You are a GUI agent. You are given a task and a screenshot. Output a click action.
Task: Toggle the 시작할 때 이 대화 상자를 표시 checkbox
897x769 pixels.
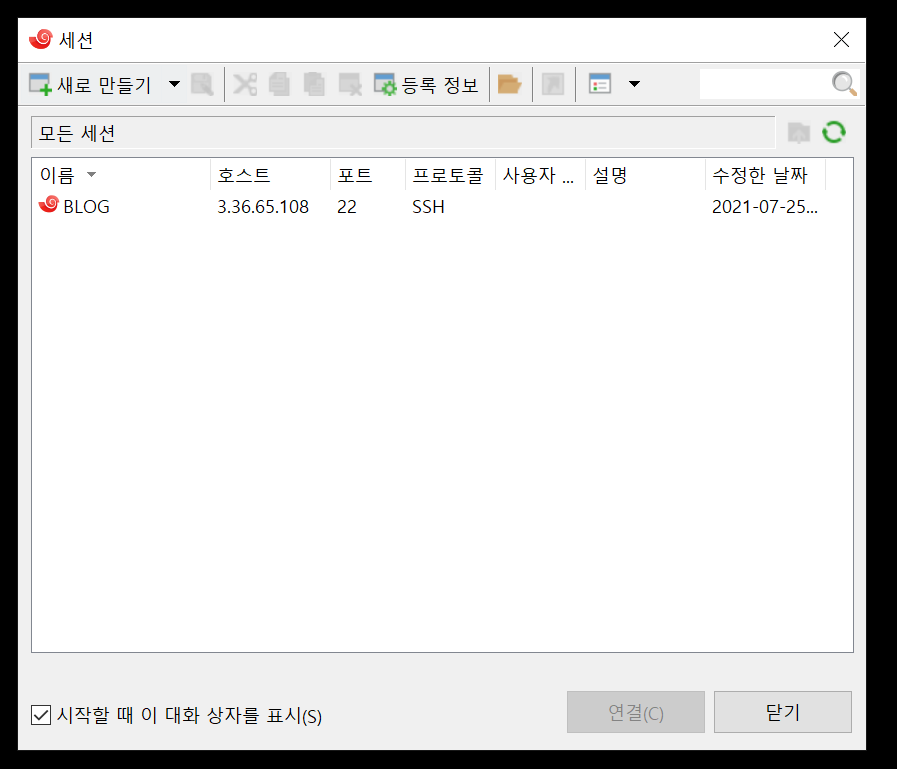pyautogui.click(x=41, y=715)
